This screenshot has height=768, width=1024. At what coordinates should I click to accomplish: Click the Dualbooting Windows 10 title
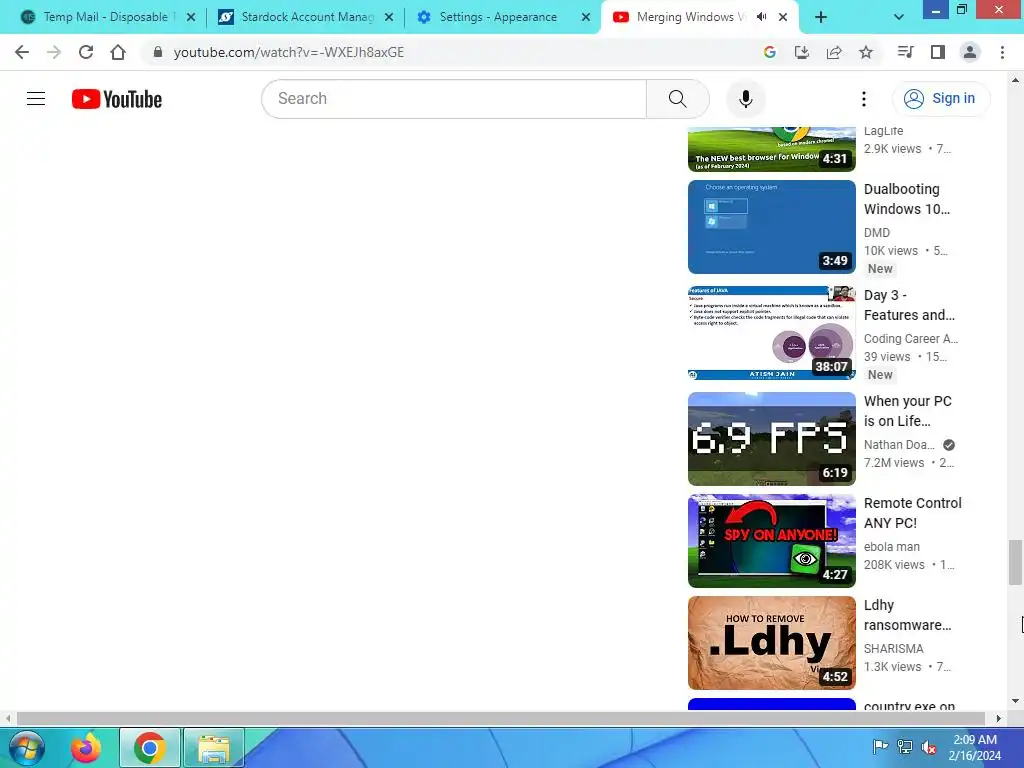point(906,199)
